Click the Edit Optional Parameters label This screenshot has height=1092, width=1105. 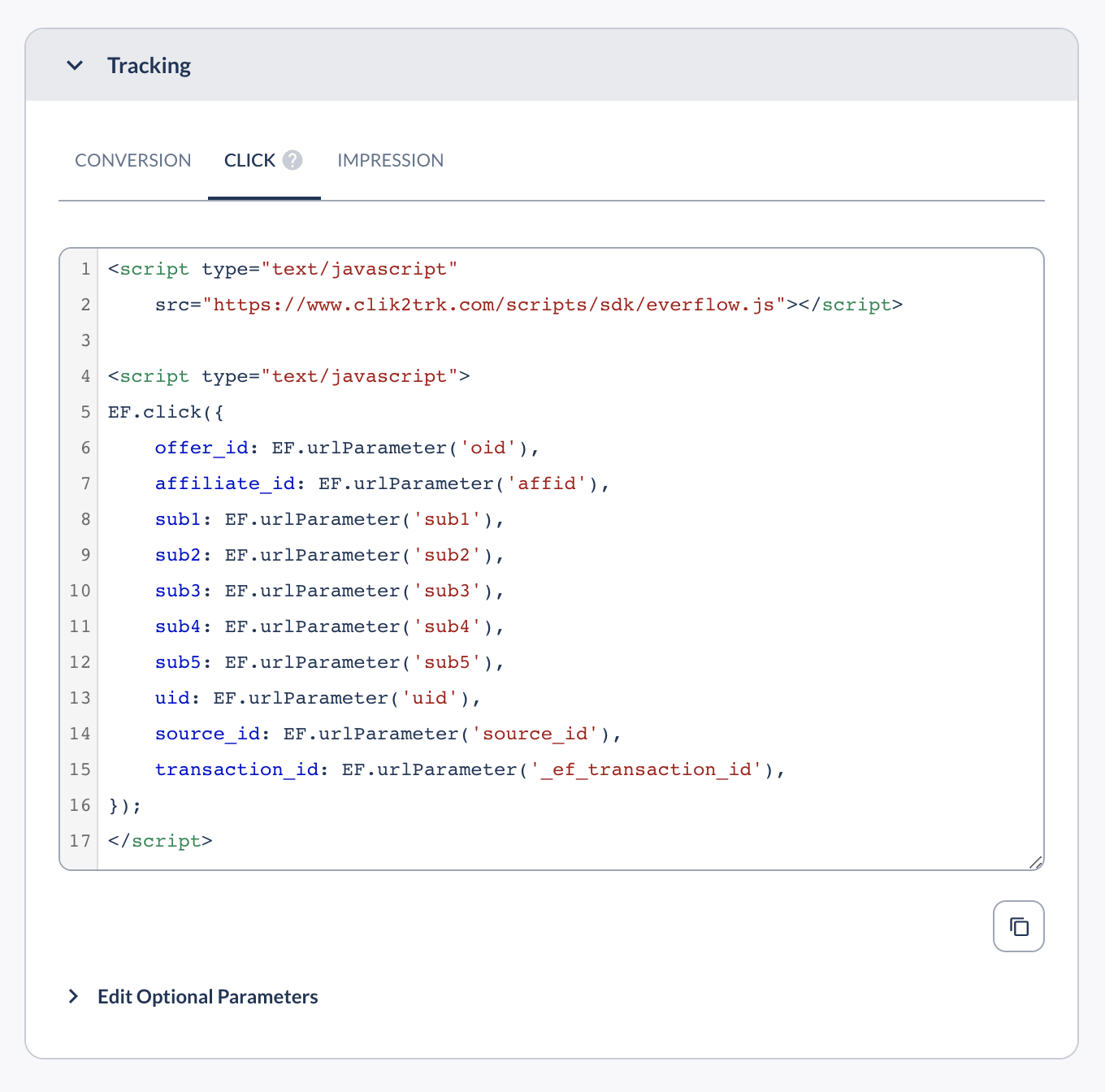pyautogui.click(x=208, y=997)
